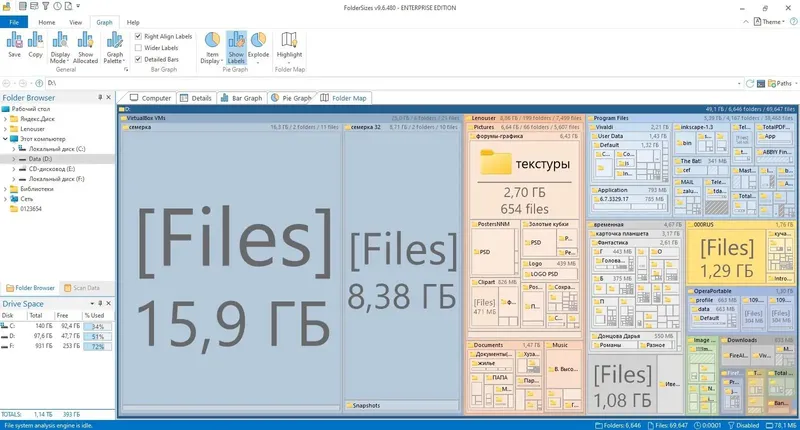
Task: Open quick access clock icon
Action: click(x=57, y=6)
